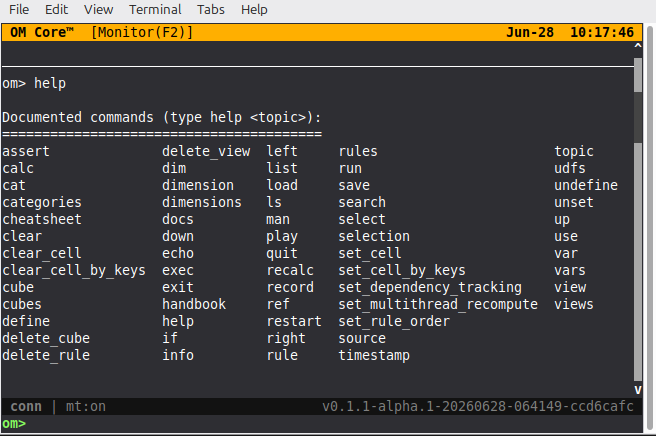Click the Monitor(F2) header label
Viewport: 656px width, 436px height.
coord(142,32)
